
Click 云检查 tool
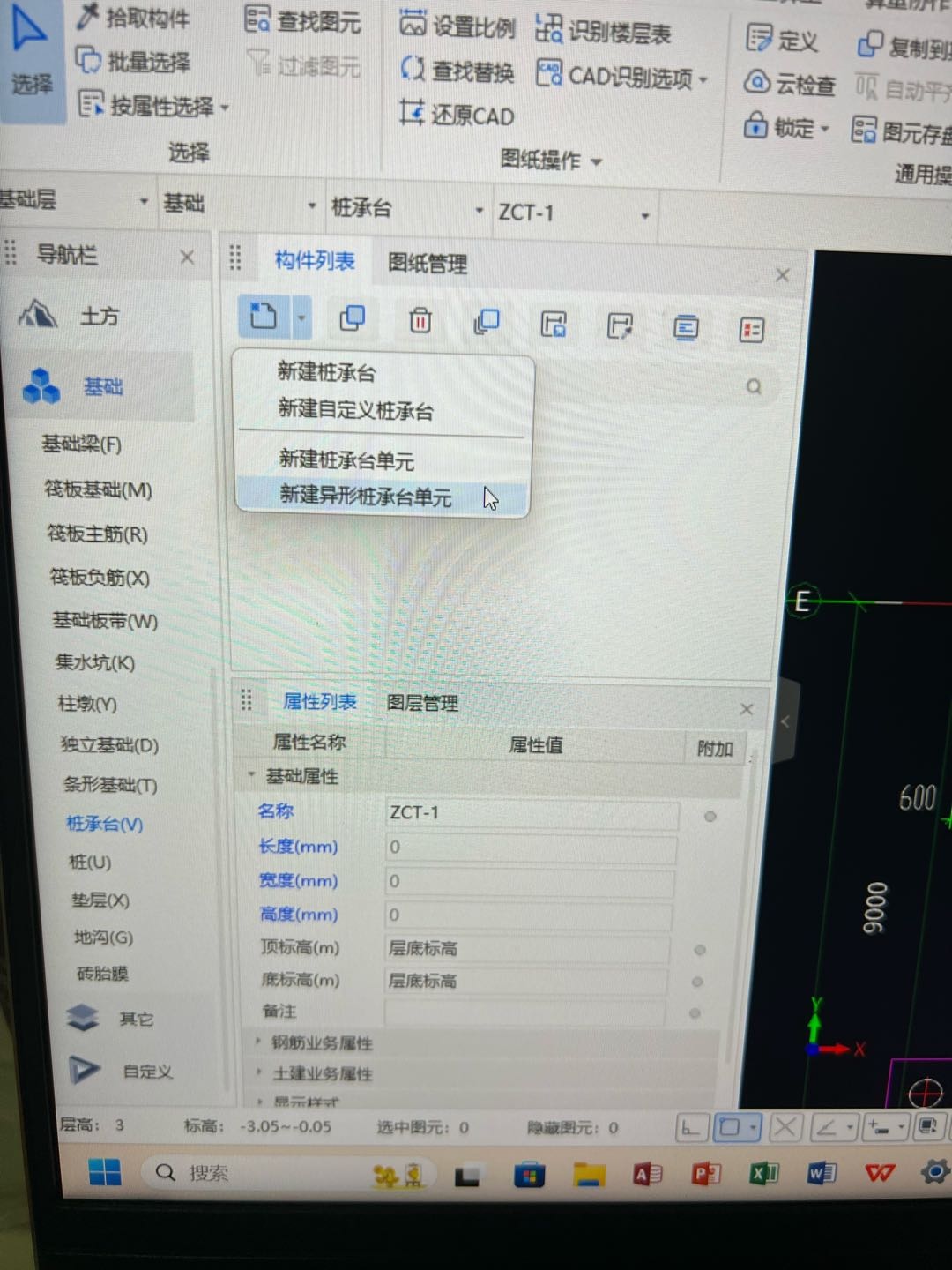pos(789,84)
